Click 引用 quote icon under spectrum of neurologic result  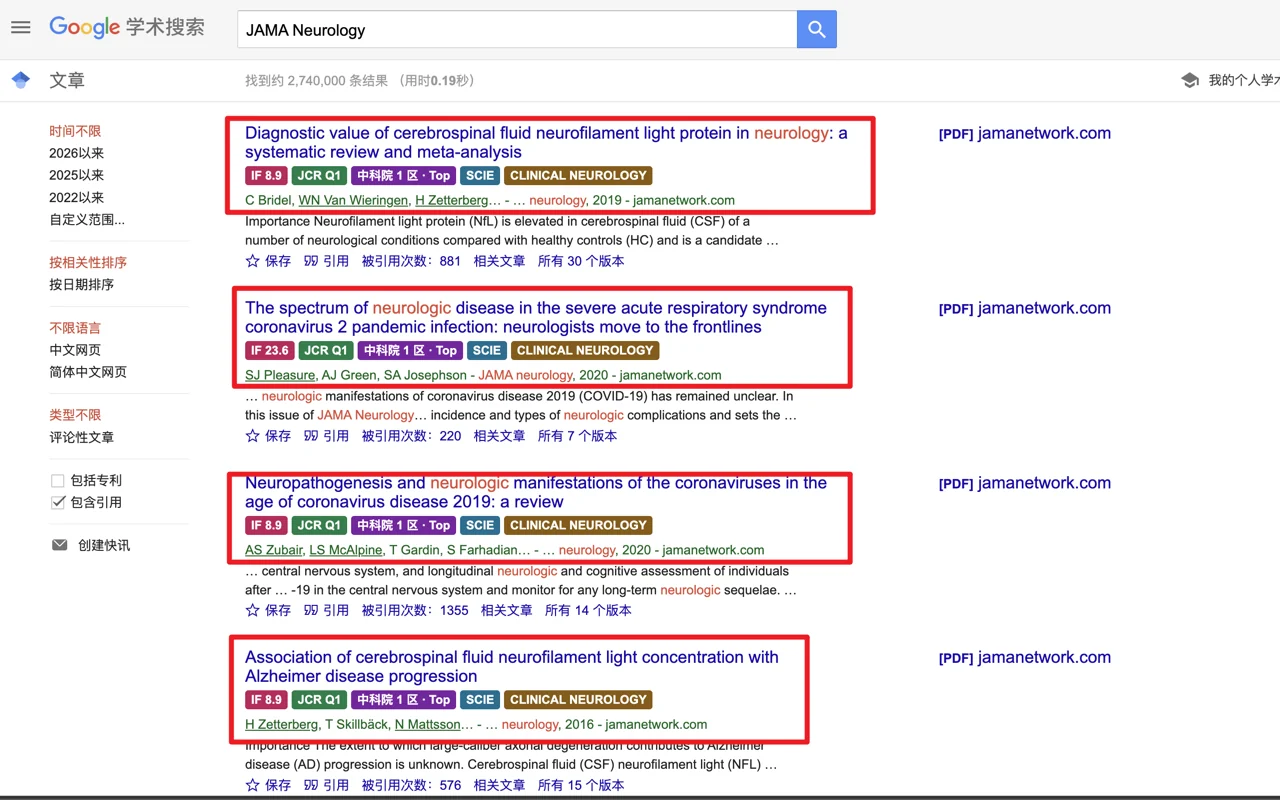311,436
